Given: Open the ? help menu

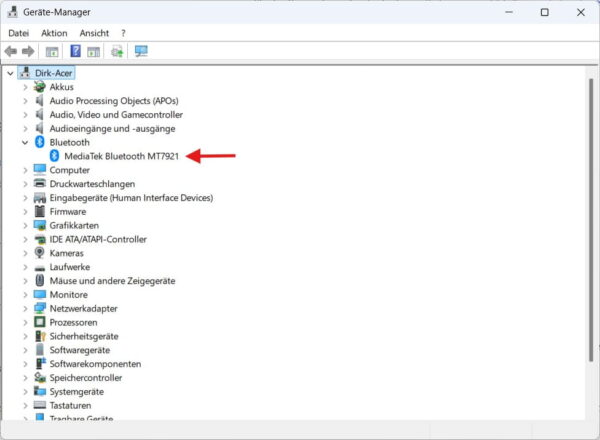Looking at the screenshot, I should tap(123, 33).
